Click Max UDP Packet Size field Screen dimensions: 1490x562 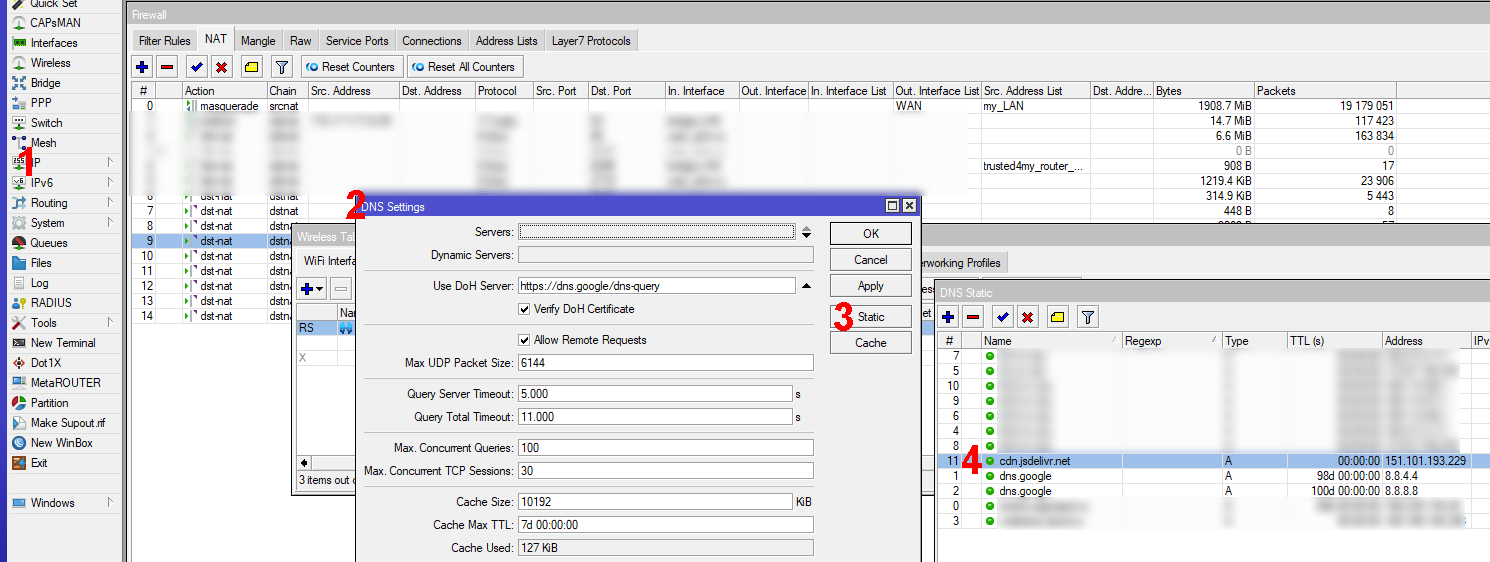click(x=665, y=363)
